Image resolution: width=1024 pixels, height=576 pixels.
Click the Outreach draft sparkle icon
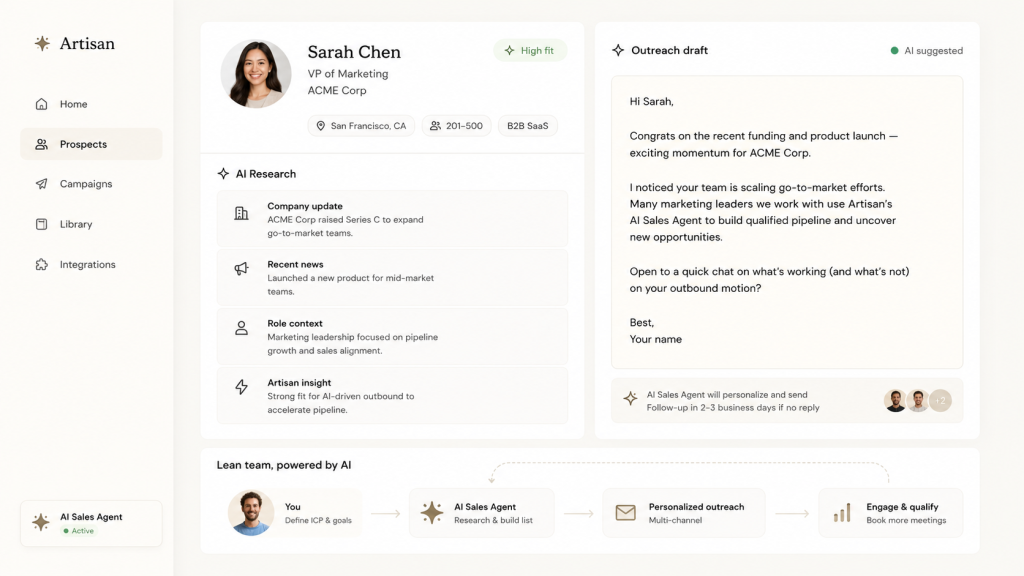tap(618, 50)
